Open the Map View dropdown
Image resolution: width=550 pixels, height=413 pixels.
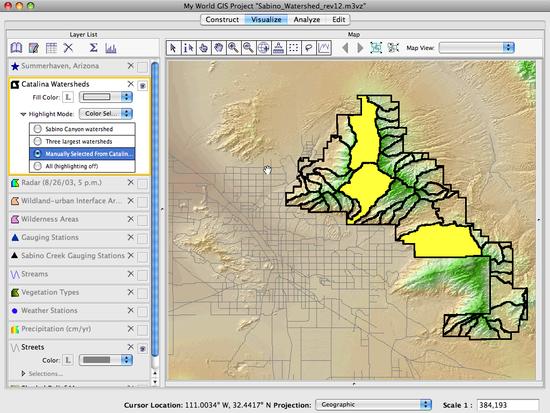(477, 48)
